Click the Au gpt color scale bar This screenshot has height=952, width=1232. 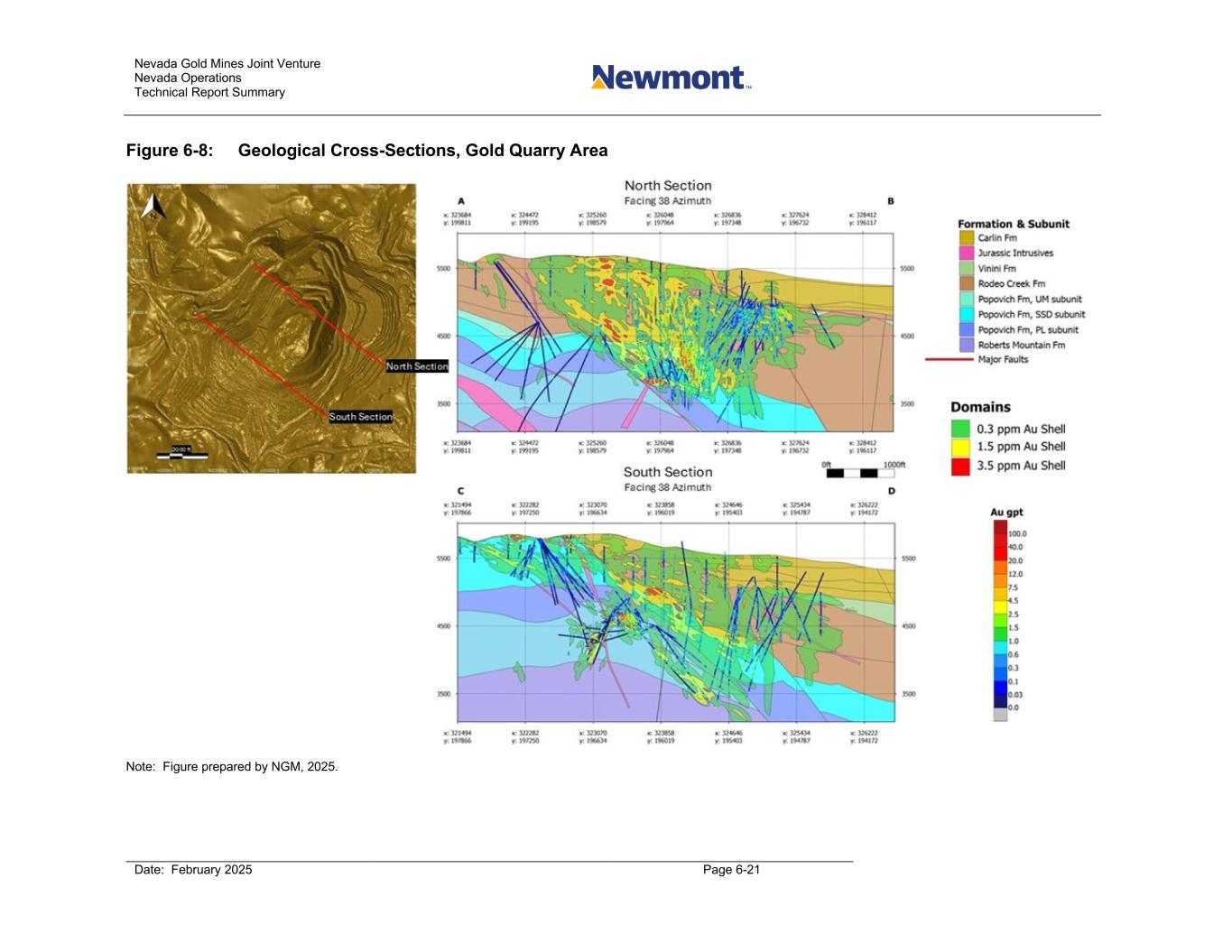(x=1000, y=621)
